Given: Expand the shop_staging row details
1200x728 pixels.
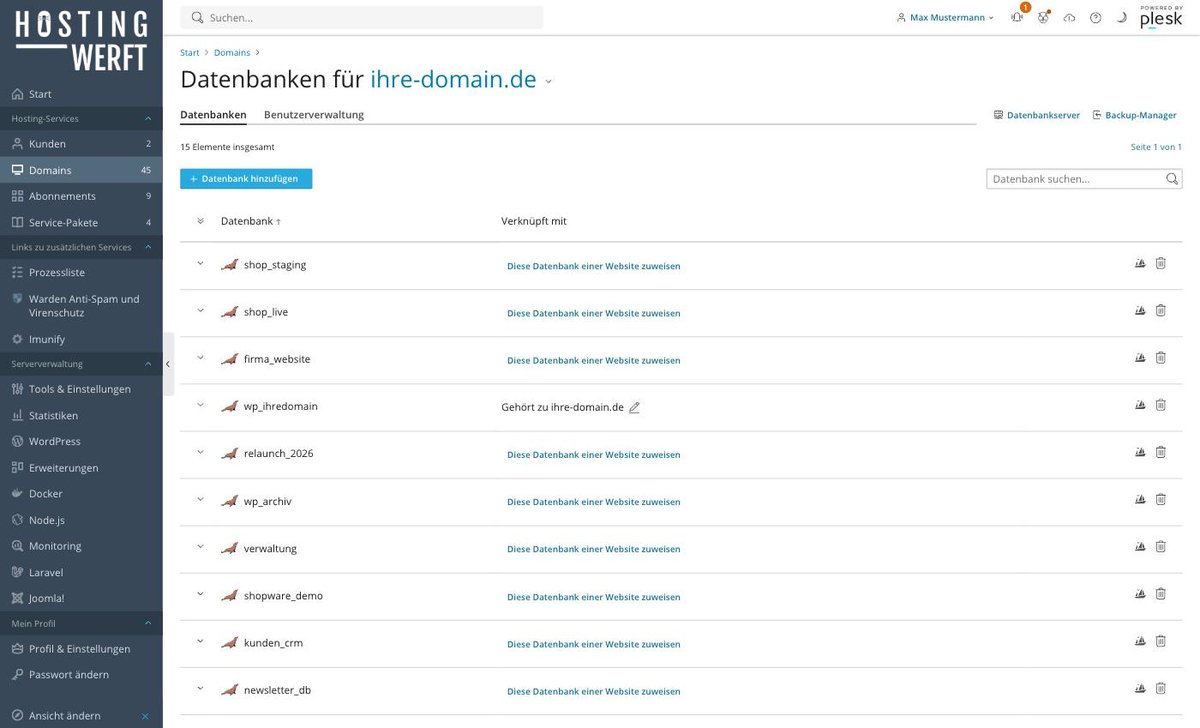Looking at the screenshot, I should click(200, 264).
